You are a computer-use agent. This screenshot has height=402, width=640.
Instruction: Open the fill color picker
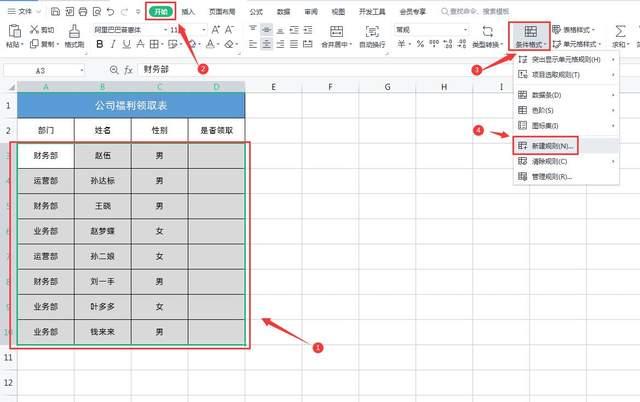[194, 44]
